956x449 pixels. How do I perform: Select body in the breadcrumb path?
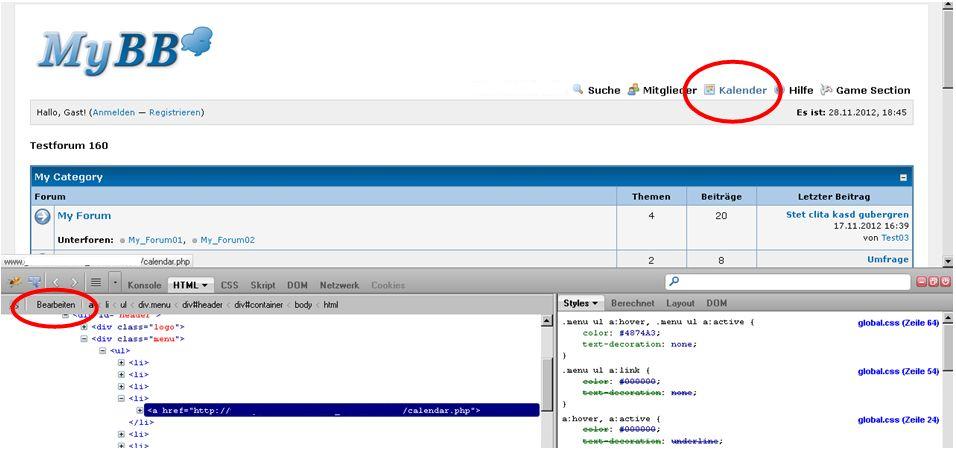pos(304,304)
